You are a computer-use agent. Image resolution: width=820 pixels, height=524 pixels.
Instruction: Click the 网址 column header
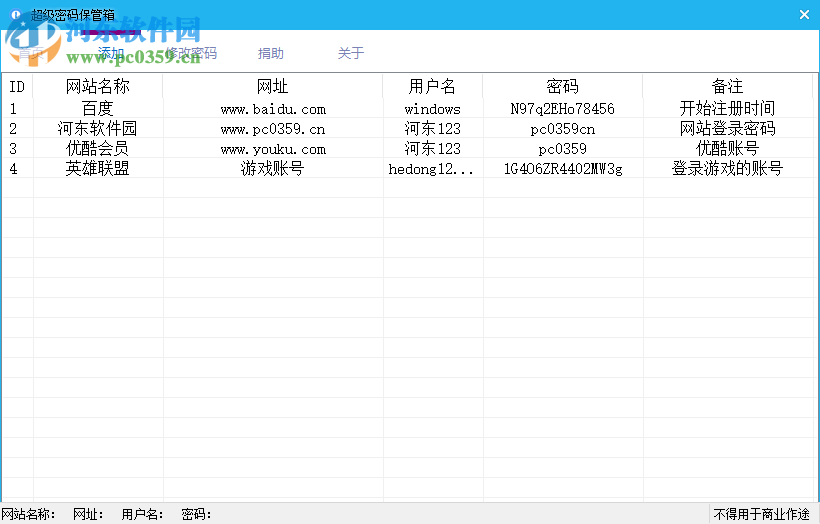(272, 86)
